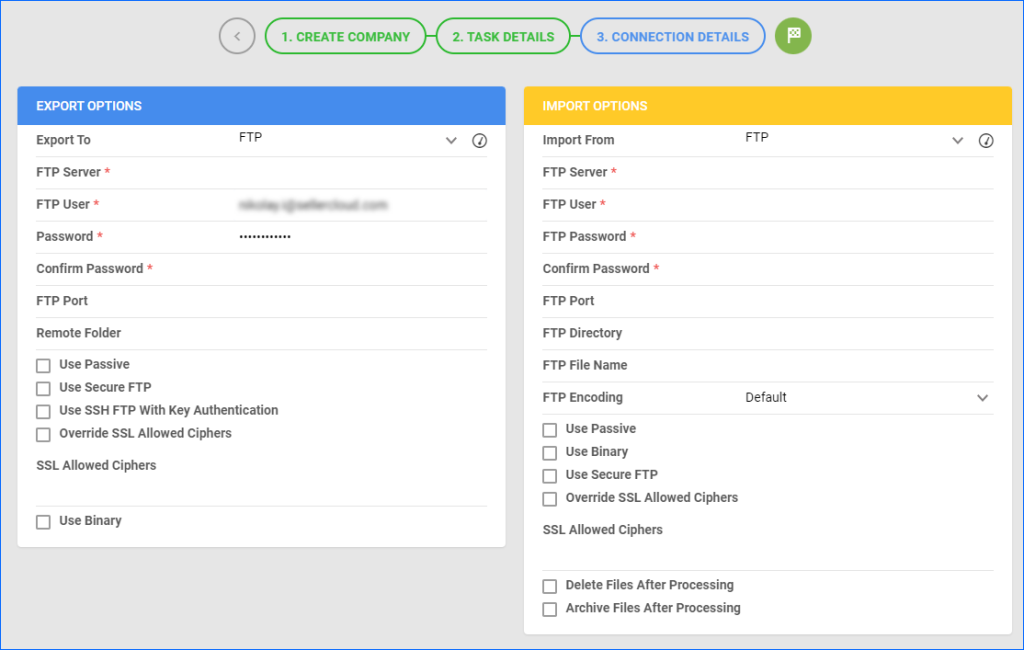Viewport: 1024px width, 650px height.
Task: Open the Import From info tooltip icon
Action: (x=986, y=141)
